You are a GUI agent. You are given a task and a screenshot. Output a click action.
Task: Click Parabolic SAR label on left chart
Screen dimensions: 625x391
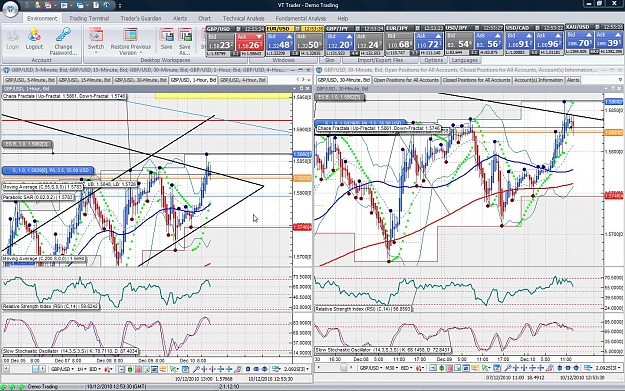pos(39,197)
